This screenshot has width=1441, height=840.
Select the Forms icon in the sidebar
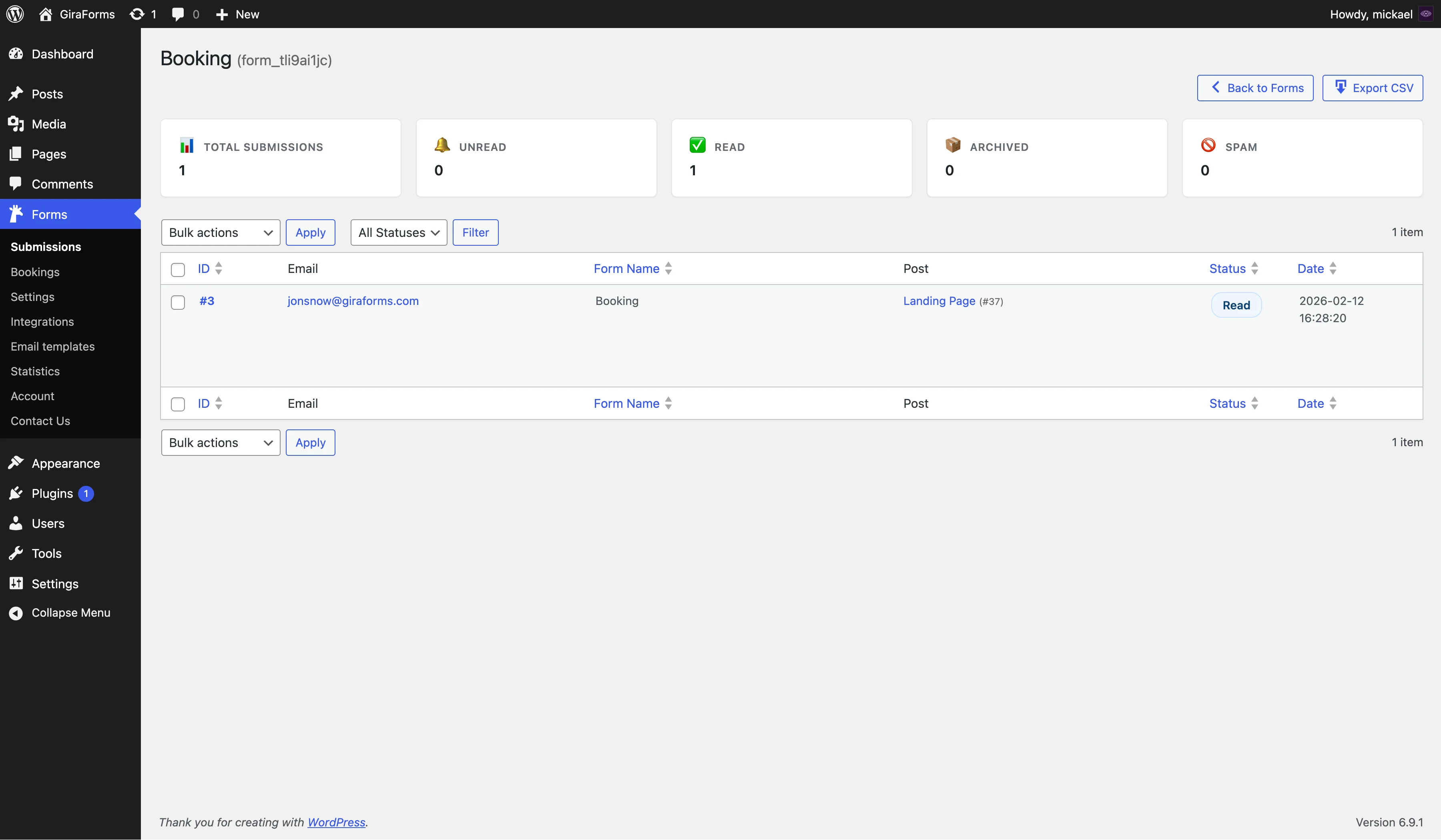pyautogui.click(x=16, y=214)
